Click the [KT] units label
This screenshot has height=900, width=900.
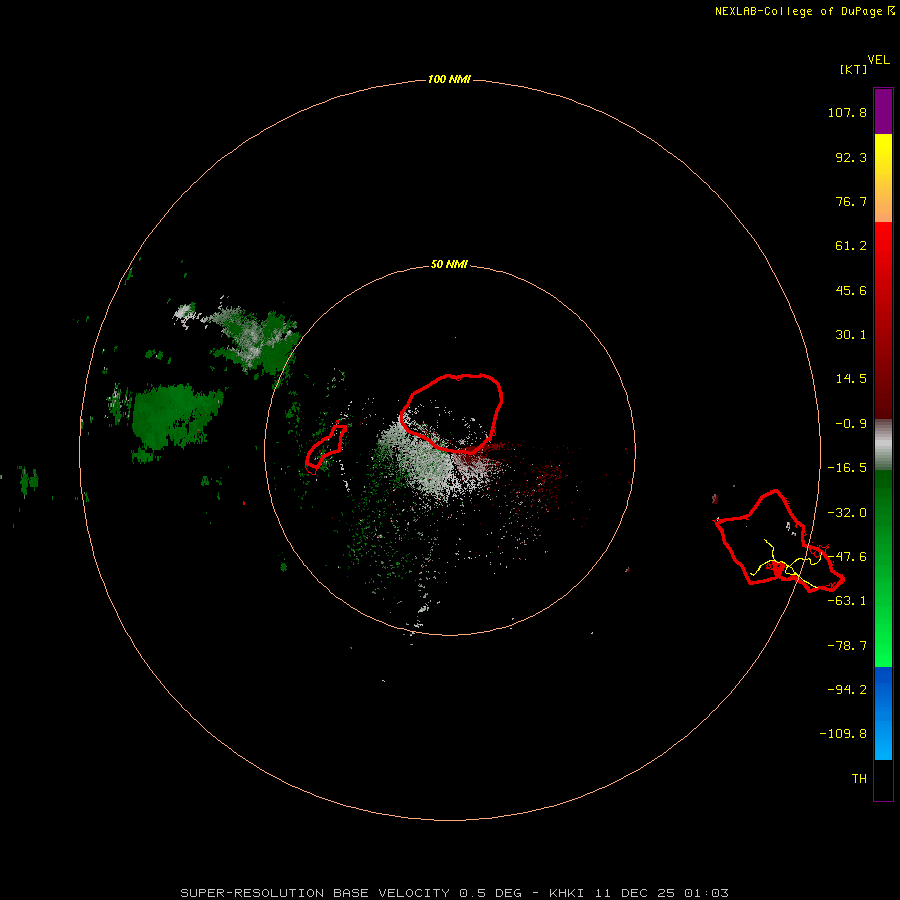pyautogui.click(x=854, y=69)
